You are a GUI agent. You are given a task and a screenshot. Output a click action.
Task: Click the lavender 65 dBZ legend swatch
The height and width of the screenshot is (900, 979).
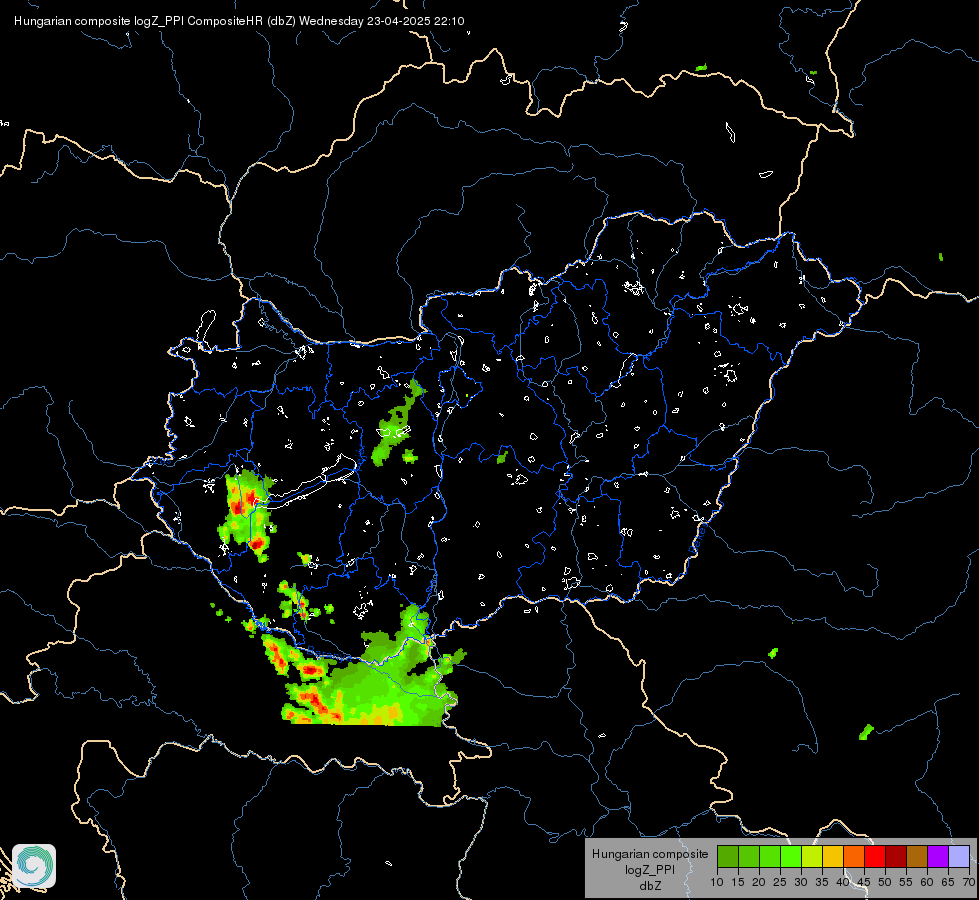click(x=958, y=856)
